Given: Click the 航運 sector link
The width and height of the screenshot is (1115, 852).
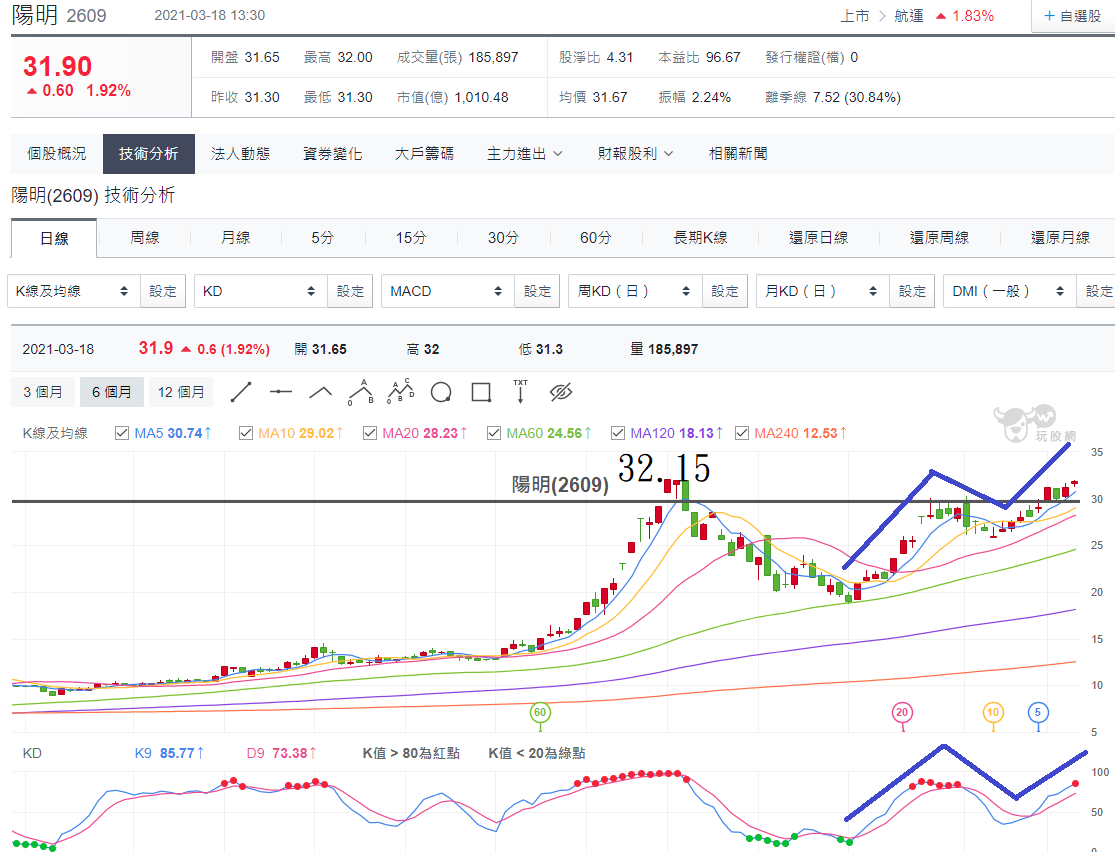Looking at the screenshot, I should (x=909, y=16).
